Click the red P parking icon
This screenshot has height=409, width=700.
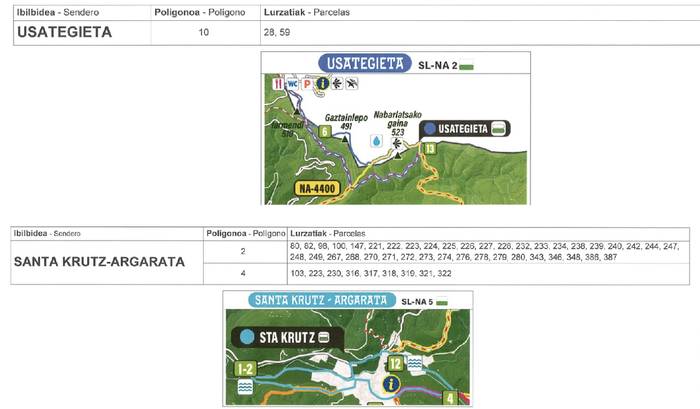307,83
